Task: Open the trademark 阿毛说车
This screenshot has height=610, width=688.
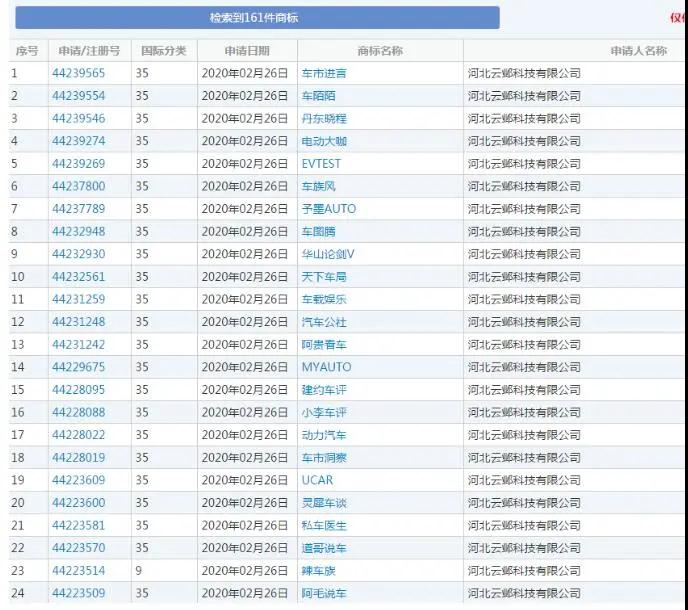Action: tap(324, 593)
